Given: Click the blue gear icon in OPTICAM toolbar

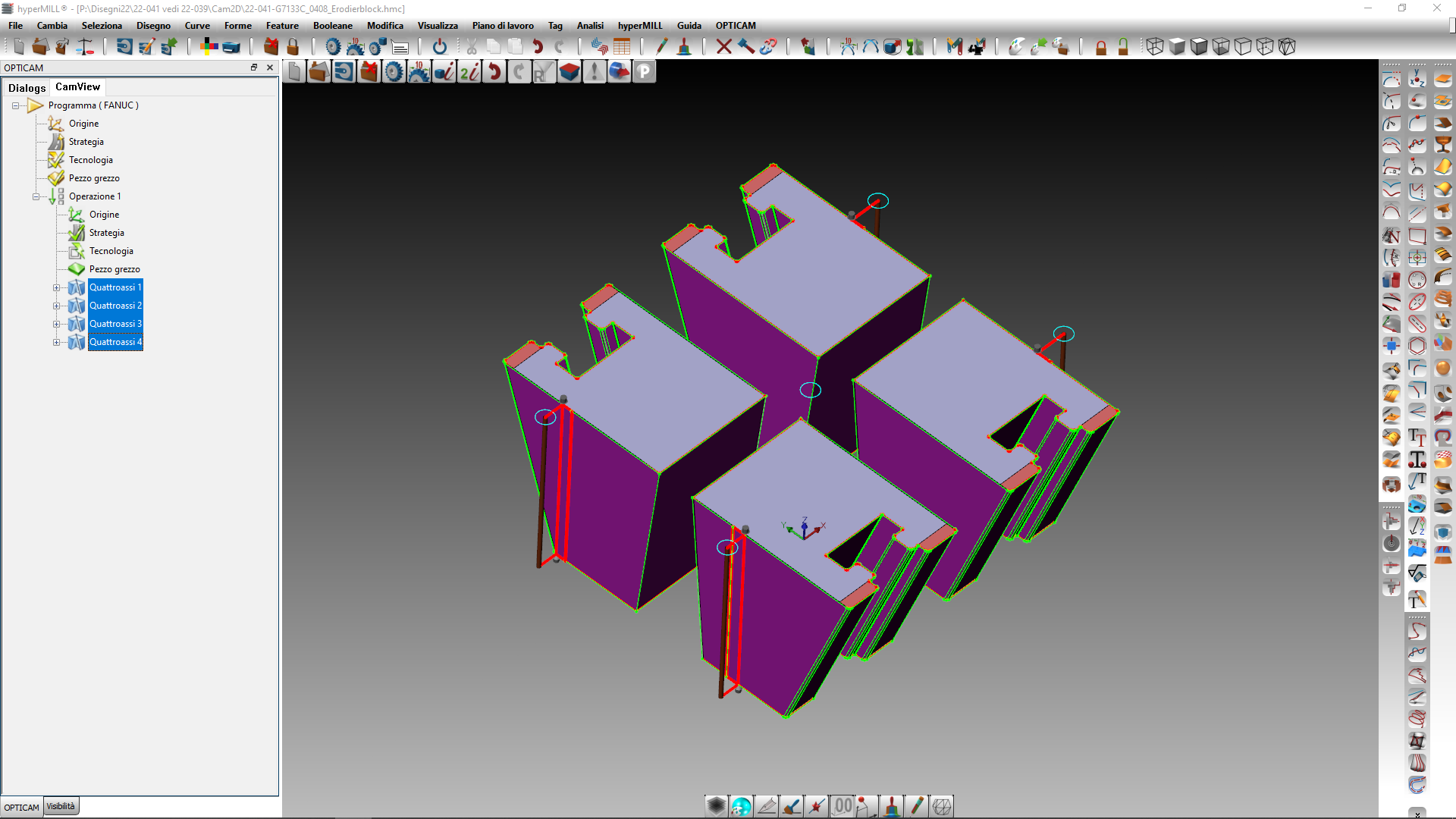Looking at the screenshot, I should [394, 72].
